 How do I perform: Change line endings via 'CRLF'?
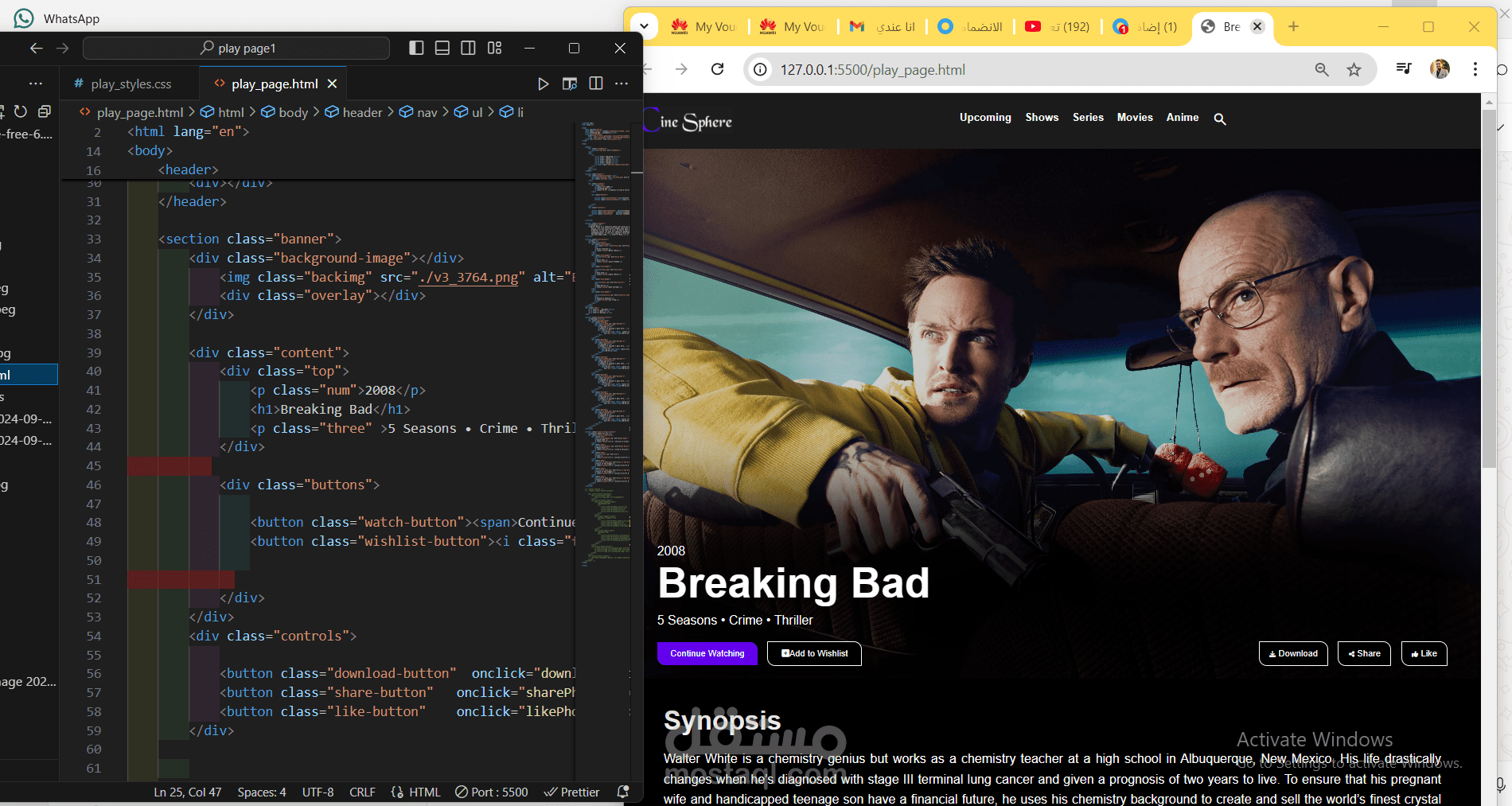pos(362,792)
